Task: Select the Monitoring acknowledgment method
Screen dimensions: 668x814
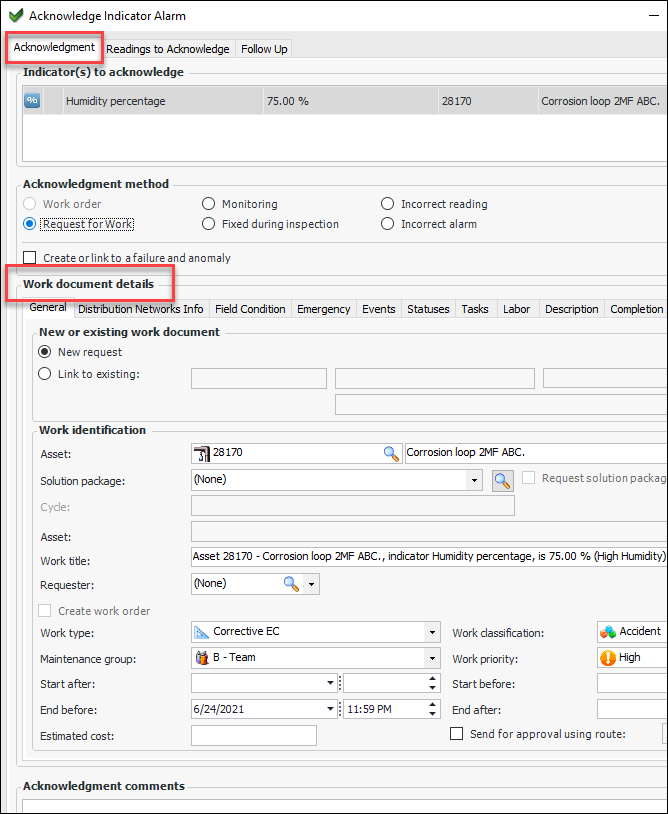Action: [209, 204]
